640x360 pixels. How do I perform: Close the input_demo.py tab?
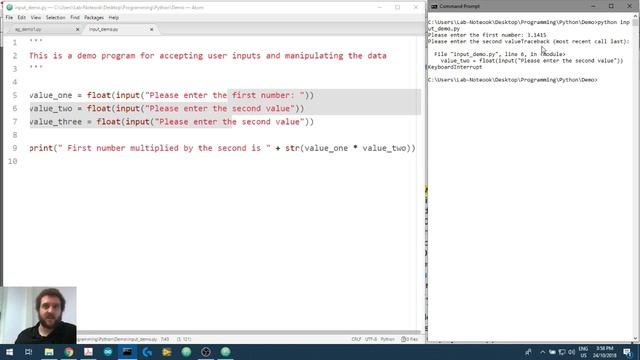pos(151,29)
